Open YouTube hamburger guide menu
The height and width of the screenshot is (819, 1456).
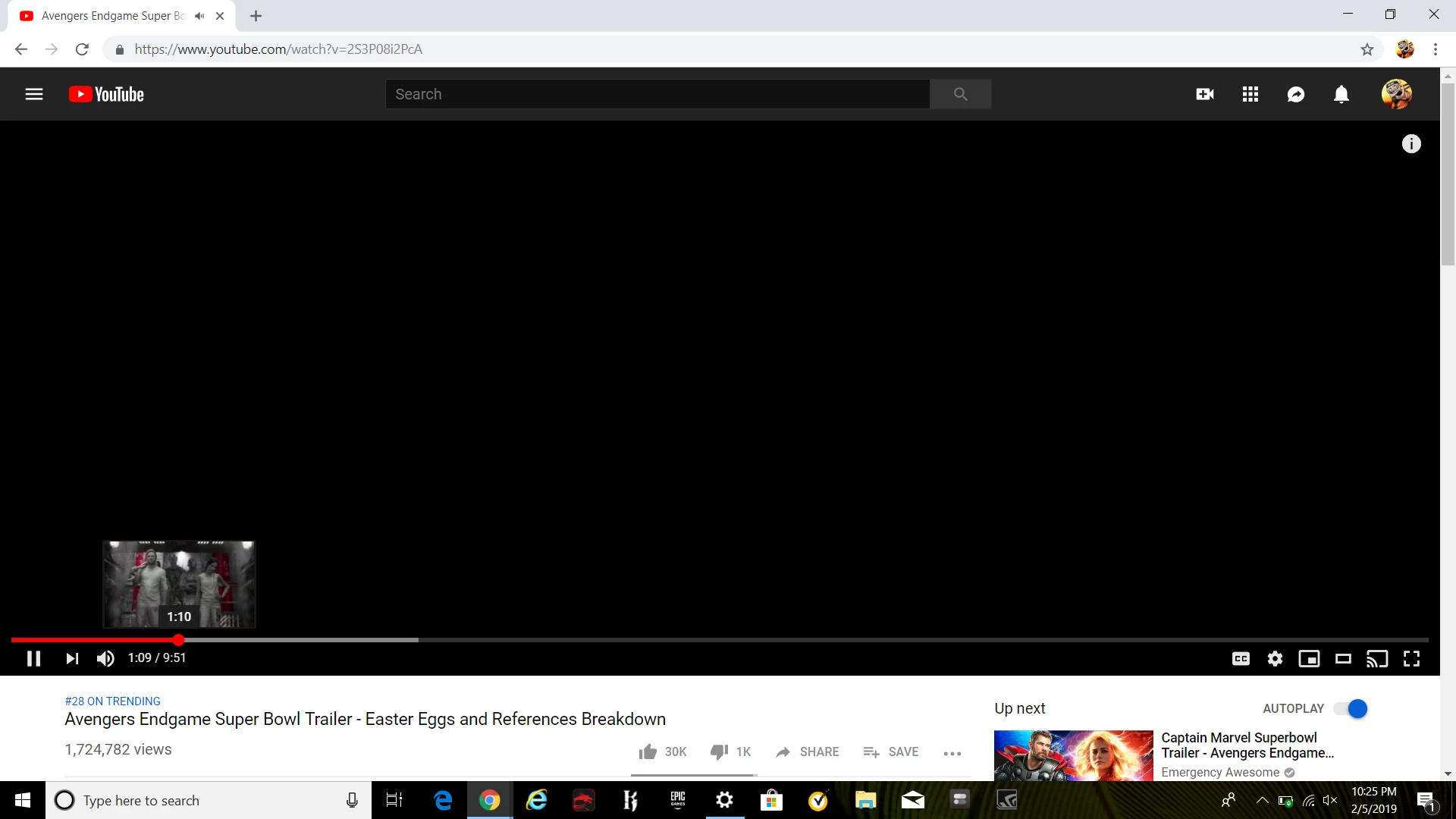pos(33,94)
